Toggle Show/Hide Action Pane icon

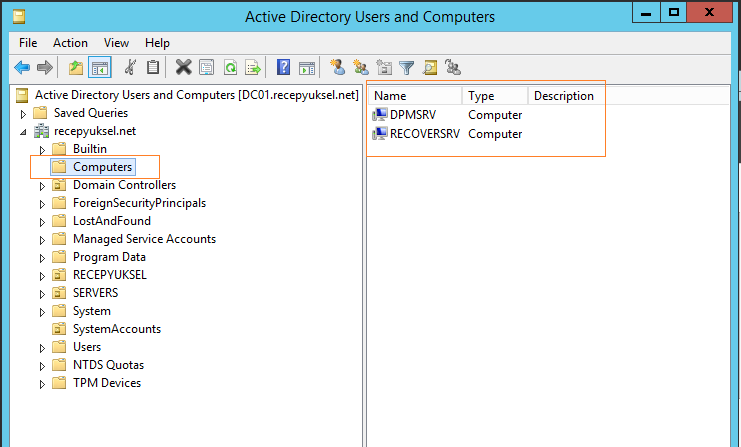(307, 68)
